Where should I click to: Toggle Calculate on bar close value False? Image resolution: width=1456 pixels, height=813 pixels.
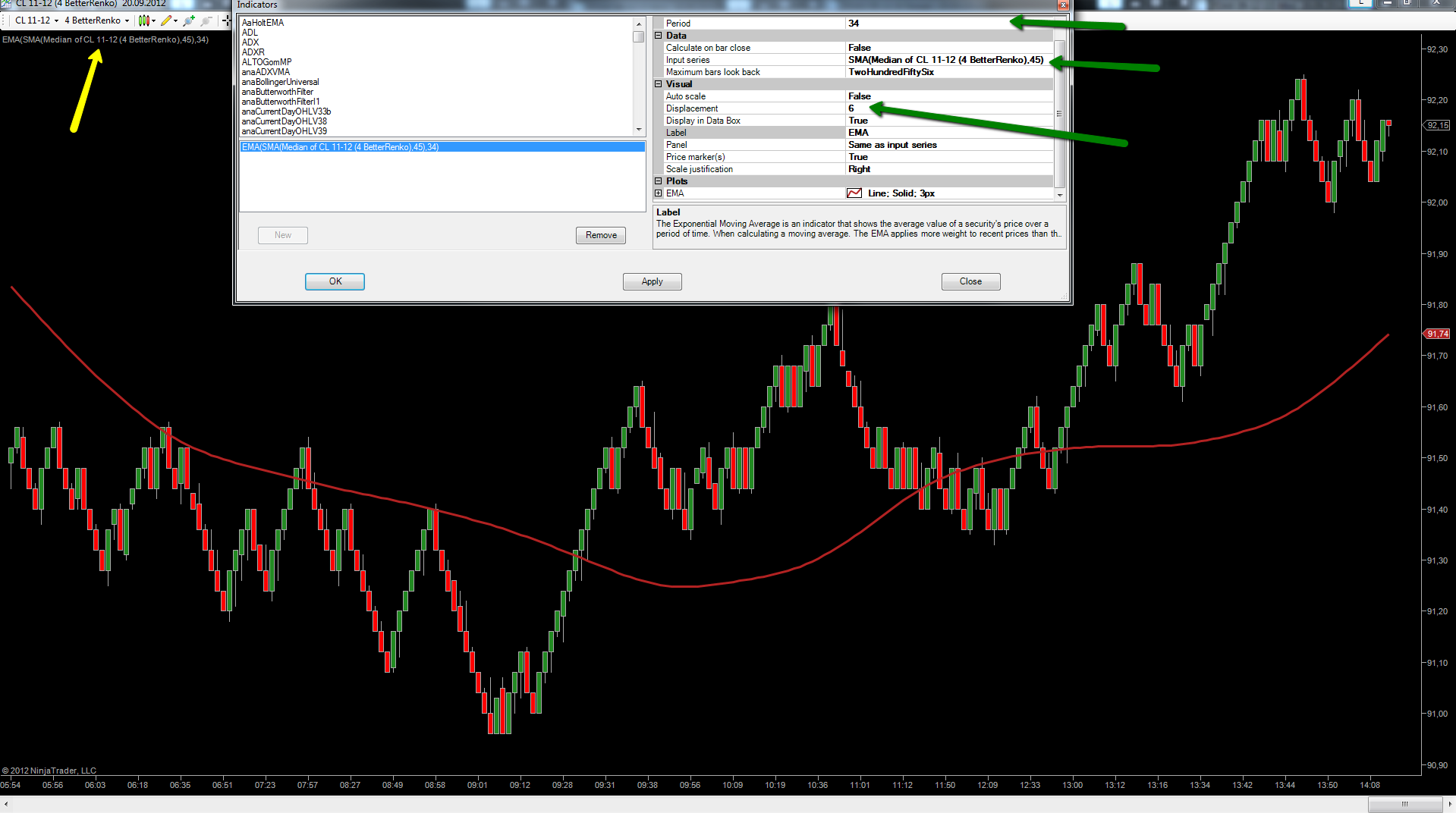tap(948, 48)
